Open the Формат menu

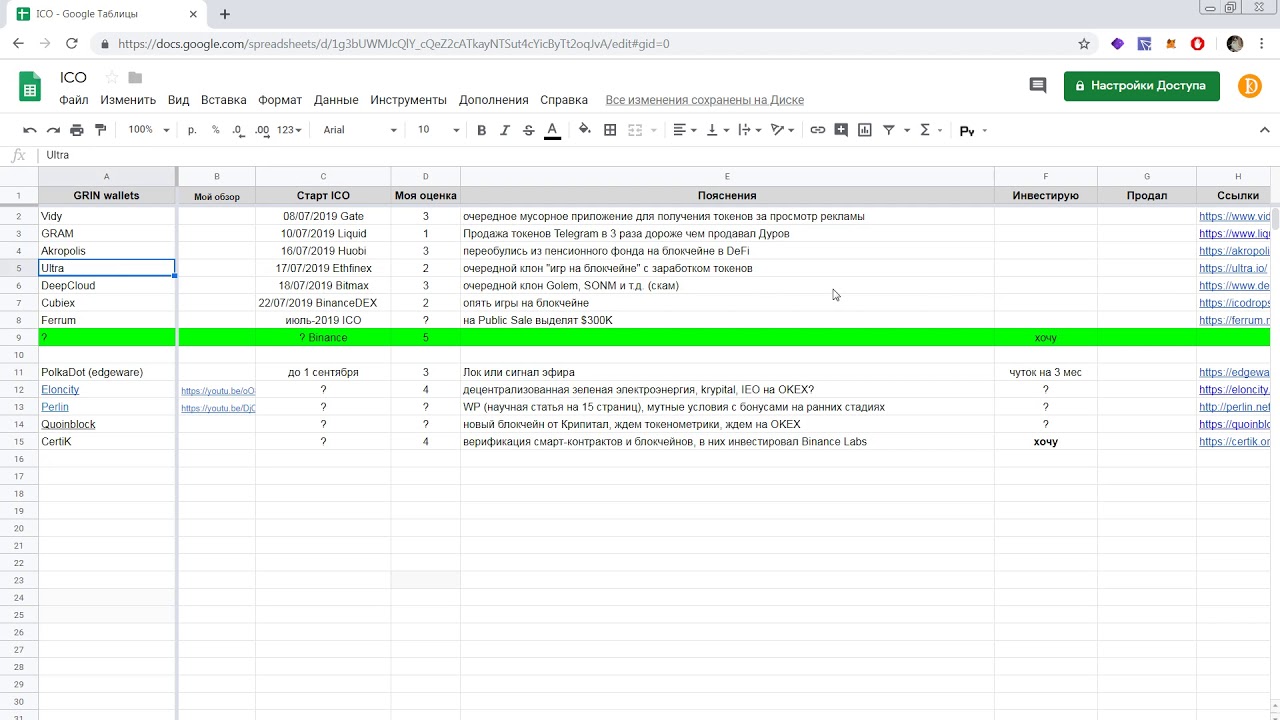click(280, 100)
